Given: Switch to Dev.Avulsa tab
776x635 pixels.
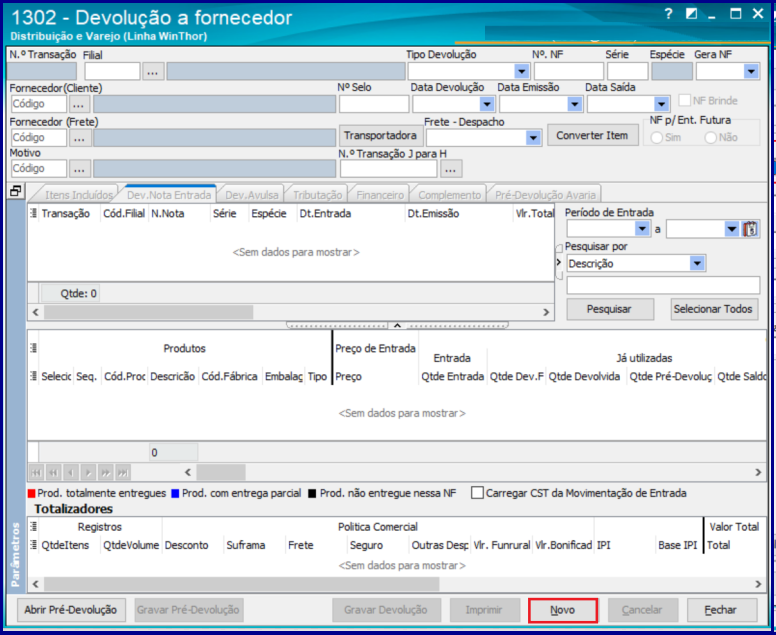Looking at the screenshot, I should click(x=251, y=195).
